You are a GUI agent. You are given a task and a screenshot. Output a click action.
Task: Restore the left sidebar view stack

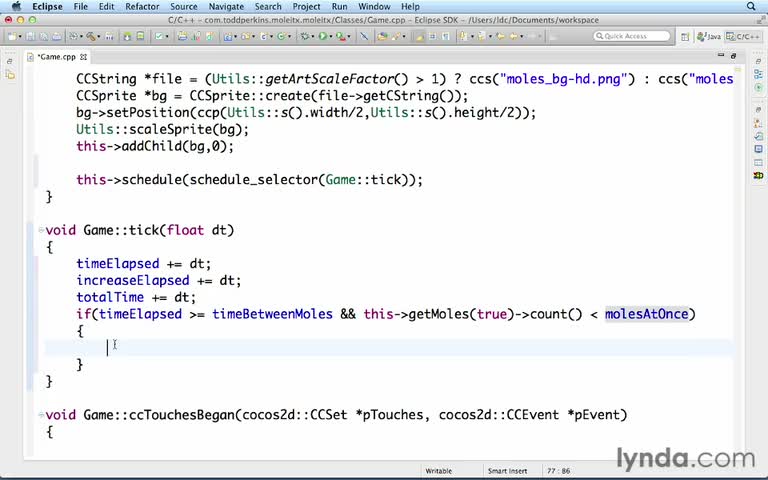tap(9, 62)
